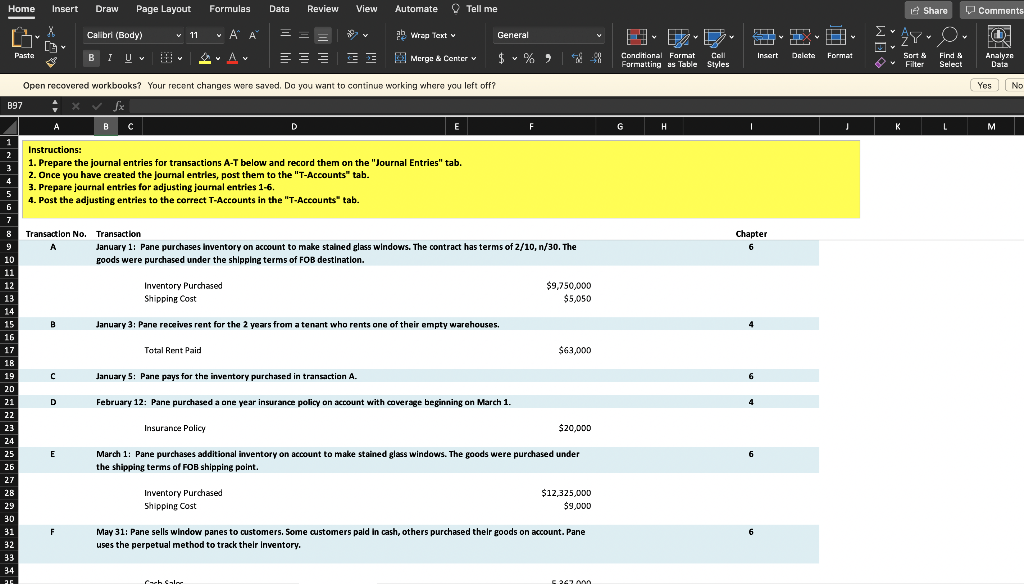Click the Share button
1024x584 pixels.
(x=927, y=10)
